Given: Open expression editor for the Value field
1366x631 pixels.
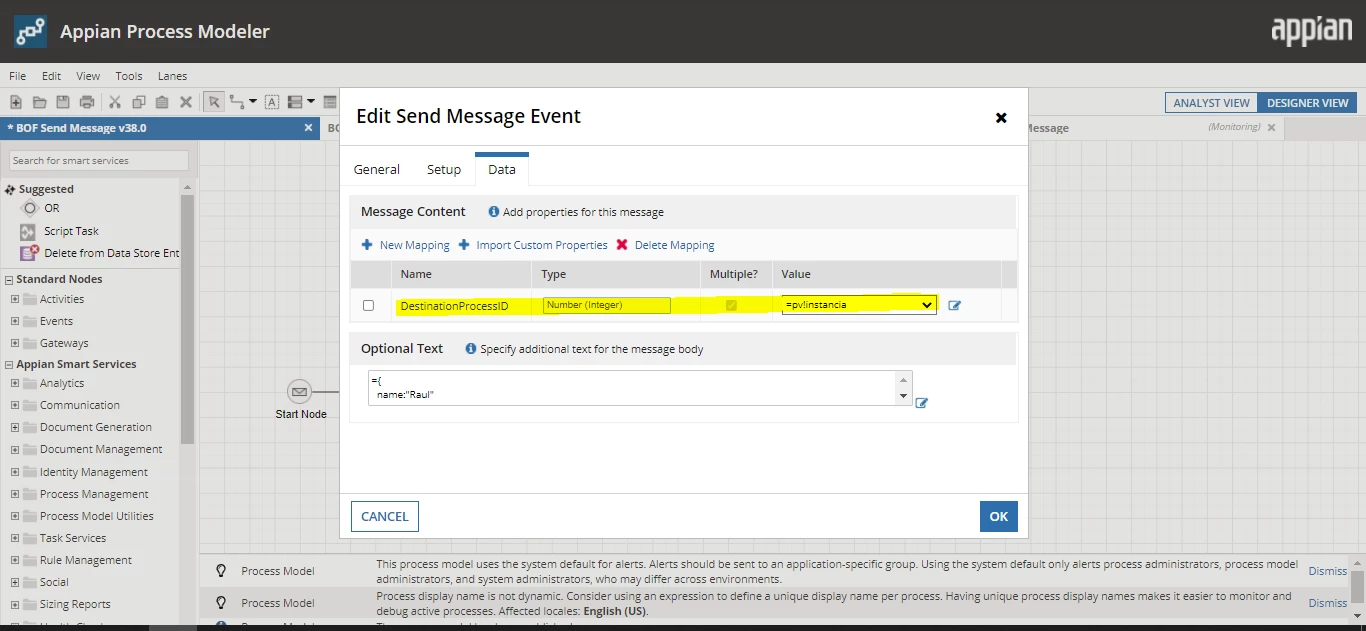Looking at the screenshot, I should click(x=954, y=305).
